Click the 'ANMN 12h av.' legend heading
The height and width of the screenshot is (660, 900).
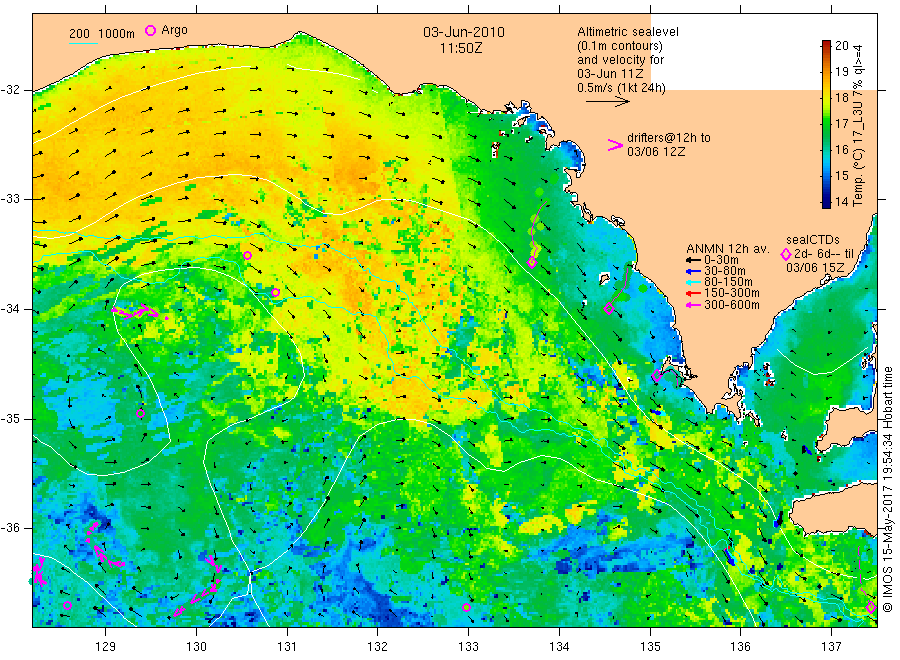(x=728, y=249)
